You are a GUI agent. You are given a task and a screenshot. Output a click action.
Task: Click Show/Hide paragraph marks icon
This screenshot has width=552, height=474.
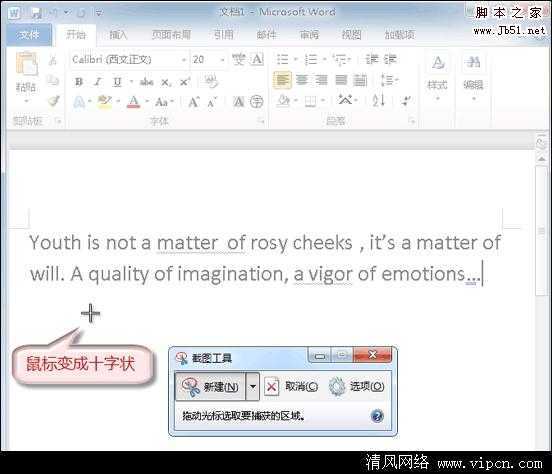tap(406, 101)
